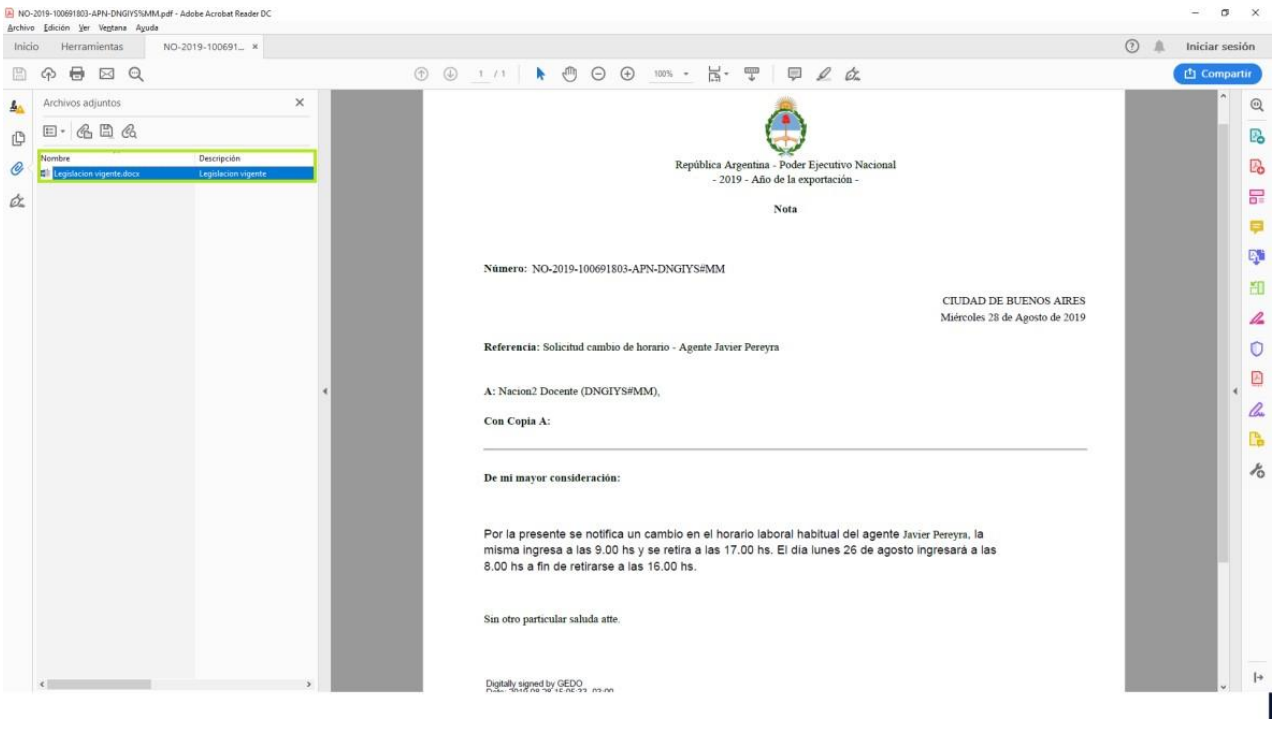The image size is (1279, 741).
Task: Click the upload to cloud icon
Action: [x=48, y=74]
